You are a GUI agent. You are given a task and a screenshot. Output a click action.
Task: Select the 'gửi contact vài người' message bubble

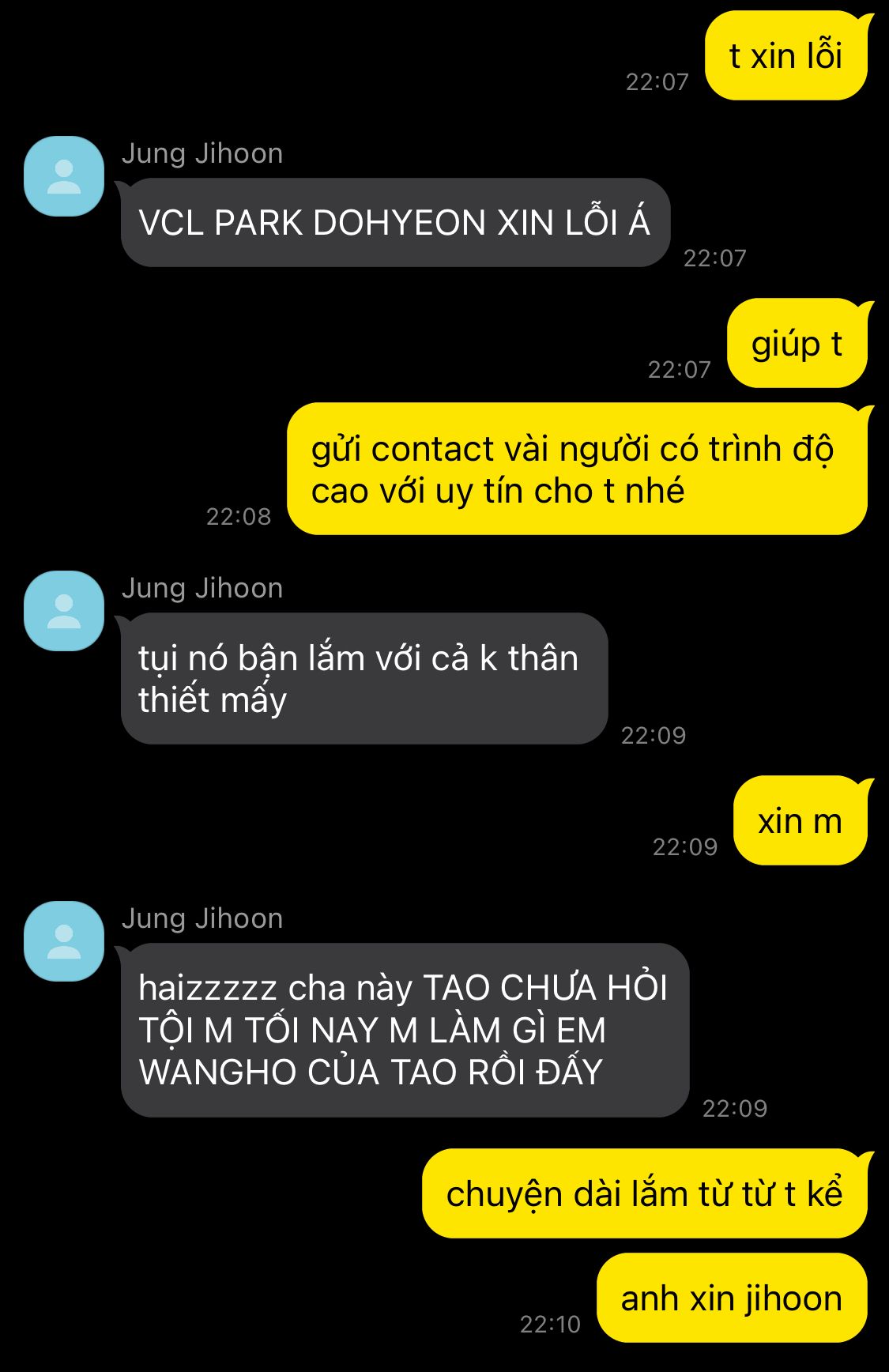point(577,469)
